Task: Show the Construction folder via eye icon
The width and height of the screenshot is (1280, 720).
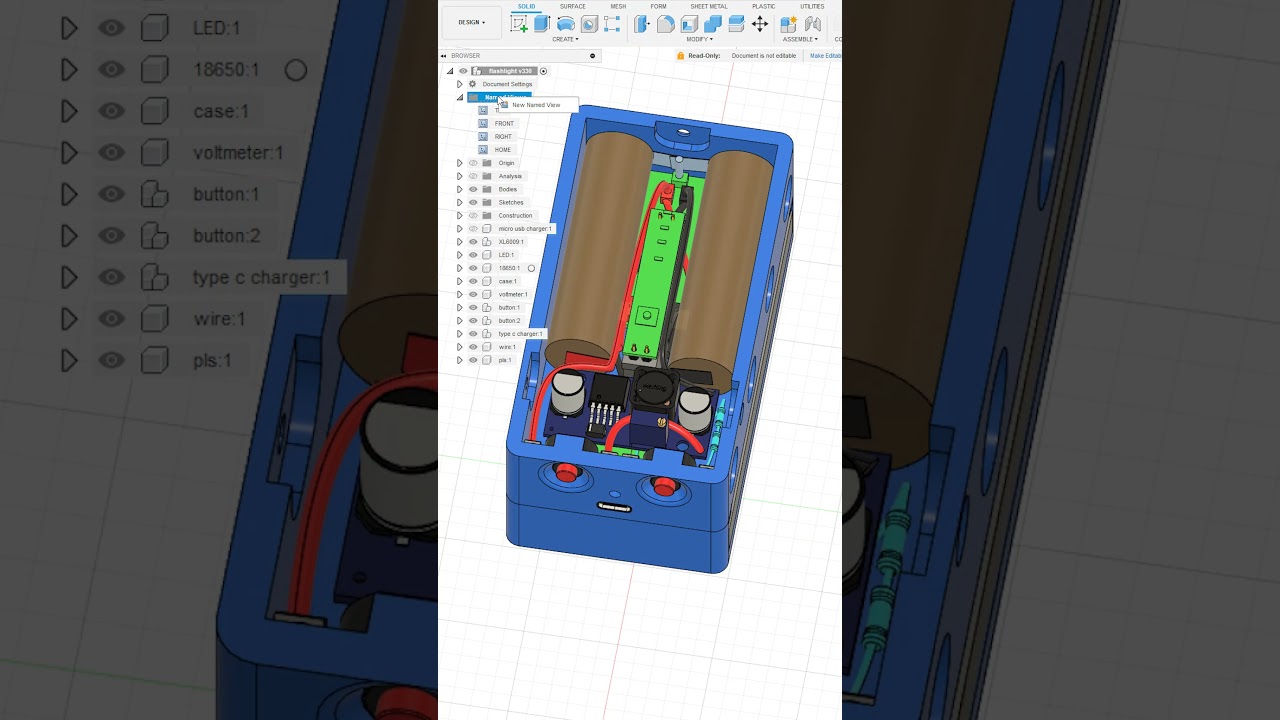Action: pyautogui.click(x=473, y=215)
